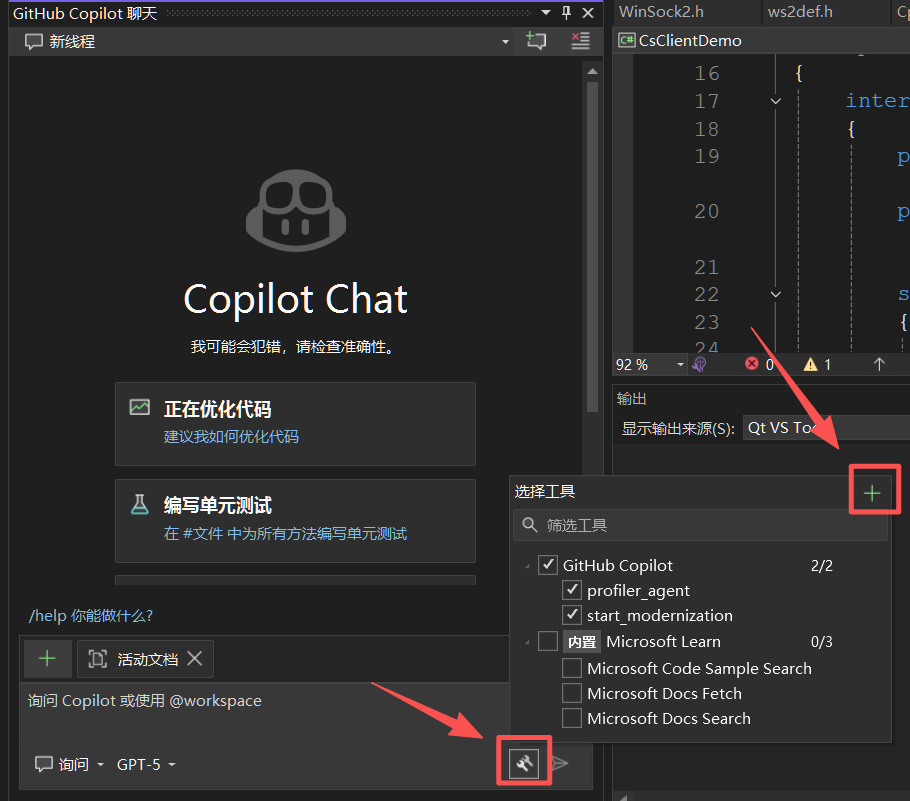Uncheck the GitHub Copilot tool group
Viewport: 910px width, 801px height.
pyautogui.click(x=548, y=565)
